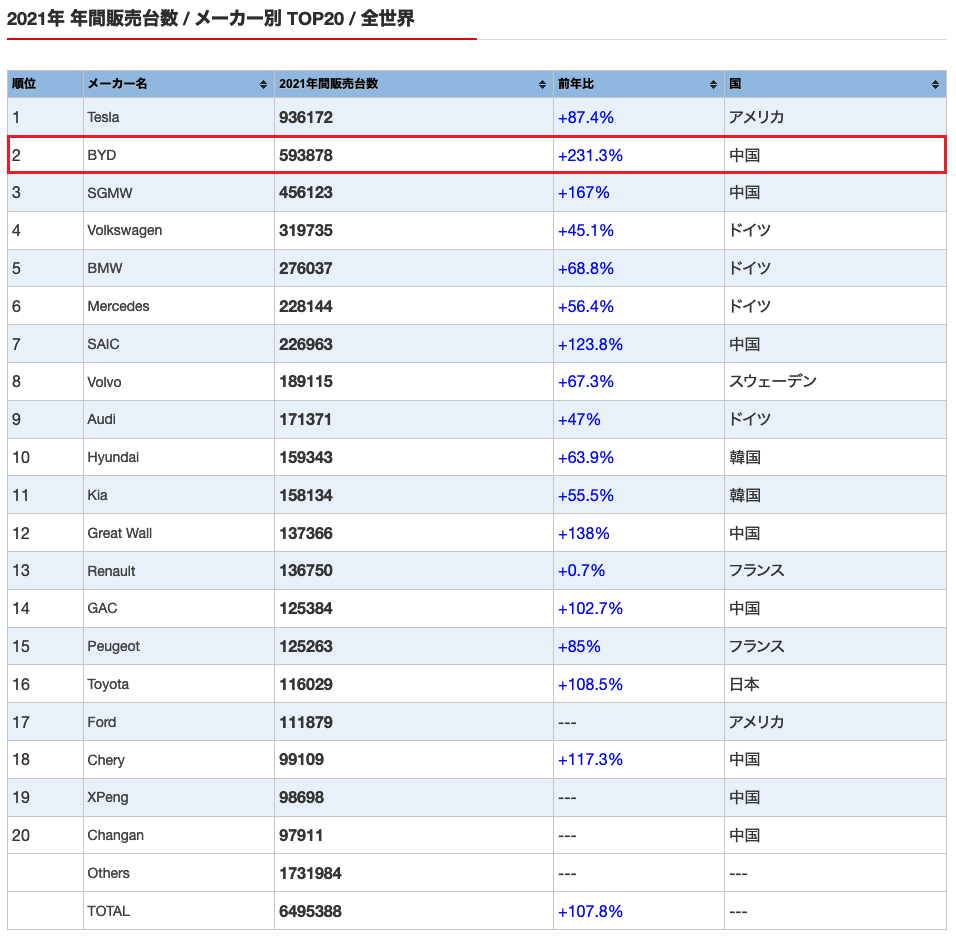Screen dimensions: 956x939
Task: Select the 日本 country cell
Action: [x=744, y=684]
